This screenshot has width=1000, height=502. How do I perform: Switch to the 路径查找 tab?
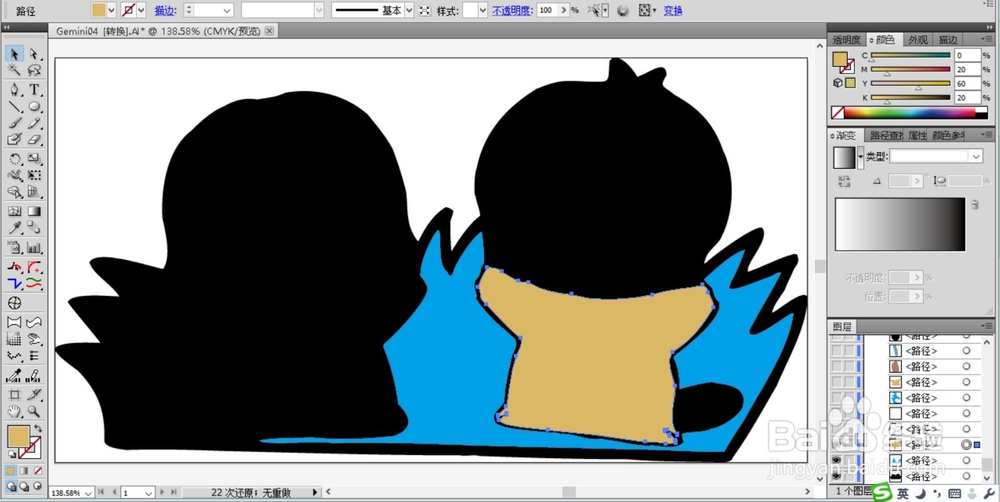pyautogui.click(x=886, y=135)
